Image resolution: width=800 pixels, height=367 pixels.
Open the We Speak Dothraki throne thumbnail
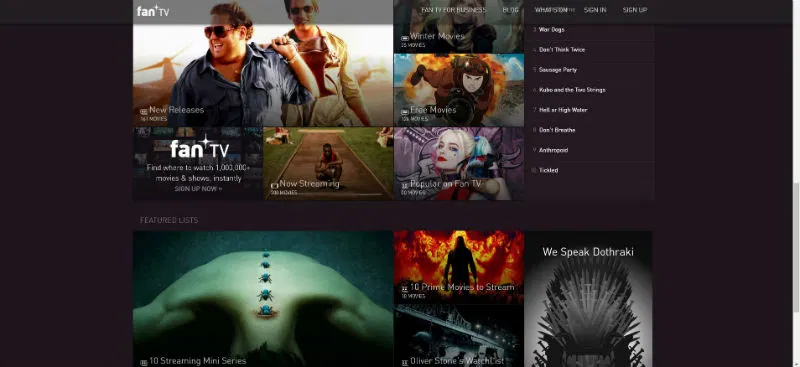click(x=588, y=299)
